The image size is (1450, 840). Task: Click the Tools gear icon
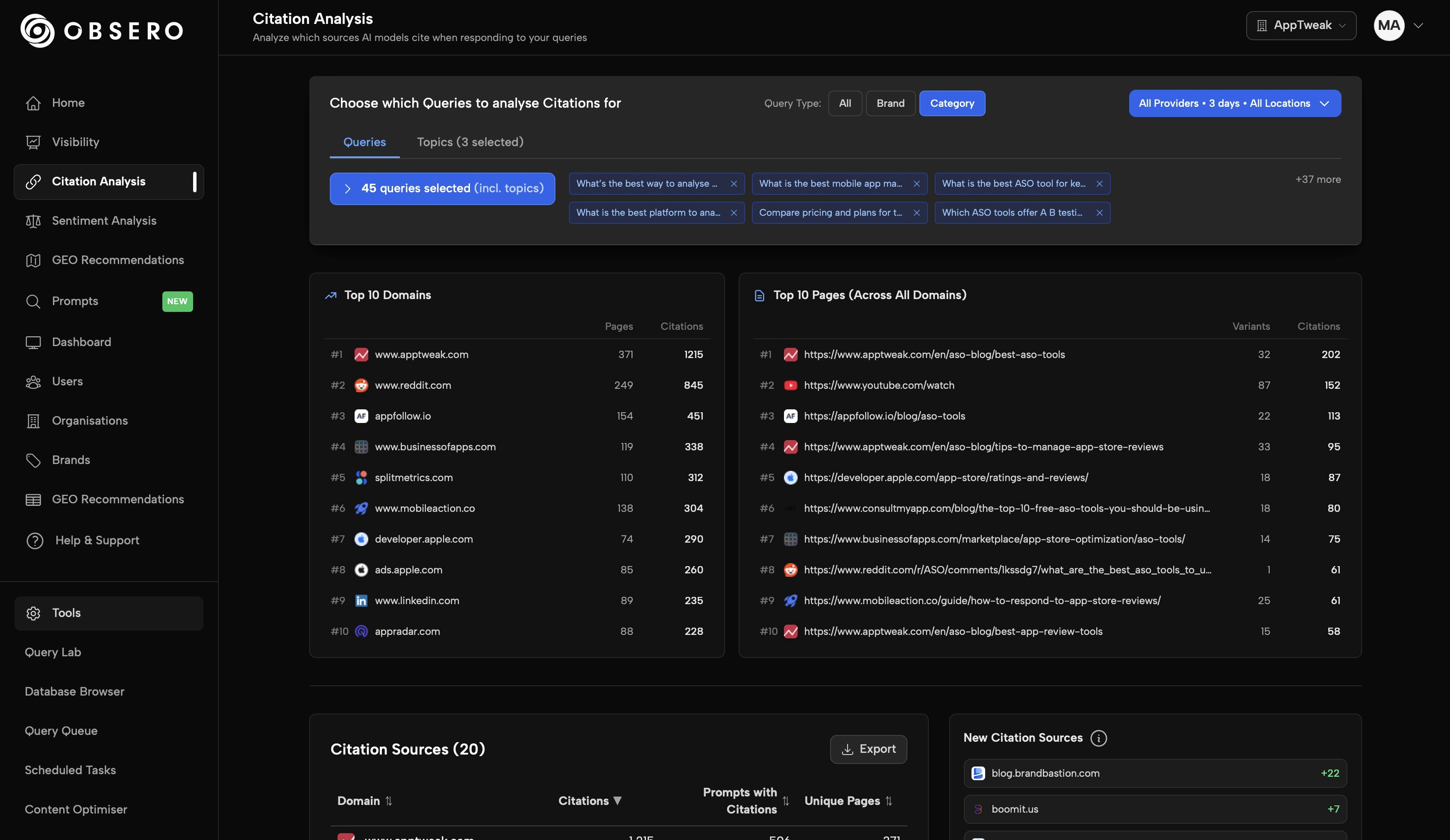33,613
